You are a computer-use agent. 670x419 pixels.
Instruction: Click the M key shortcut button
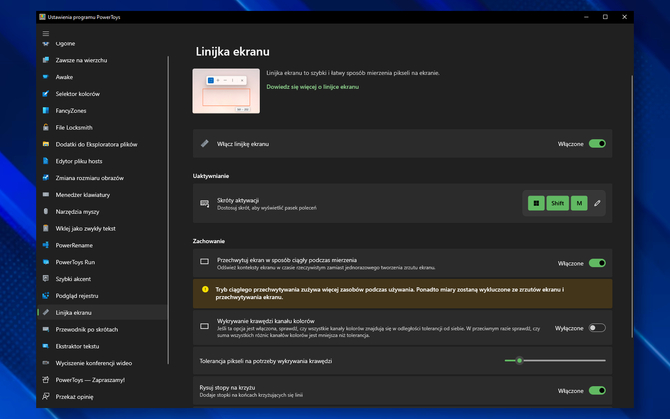tap(579, 203)
